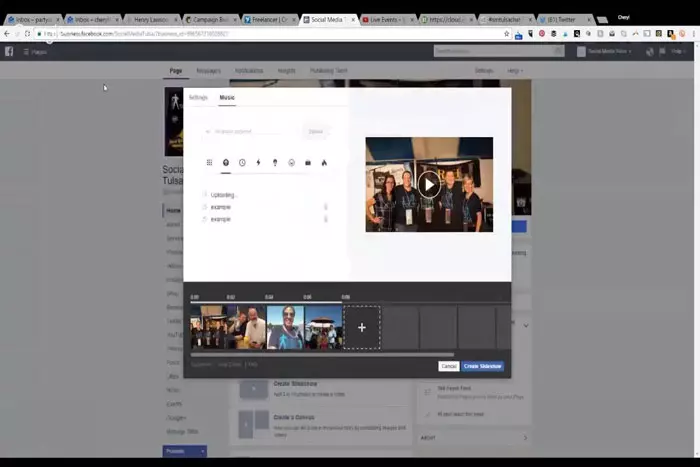Open the Chrome three-dot menu
Screen dimensions: 700x467
[694, 33]
